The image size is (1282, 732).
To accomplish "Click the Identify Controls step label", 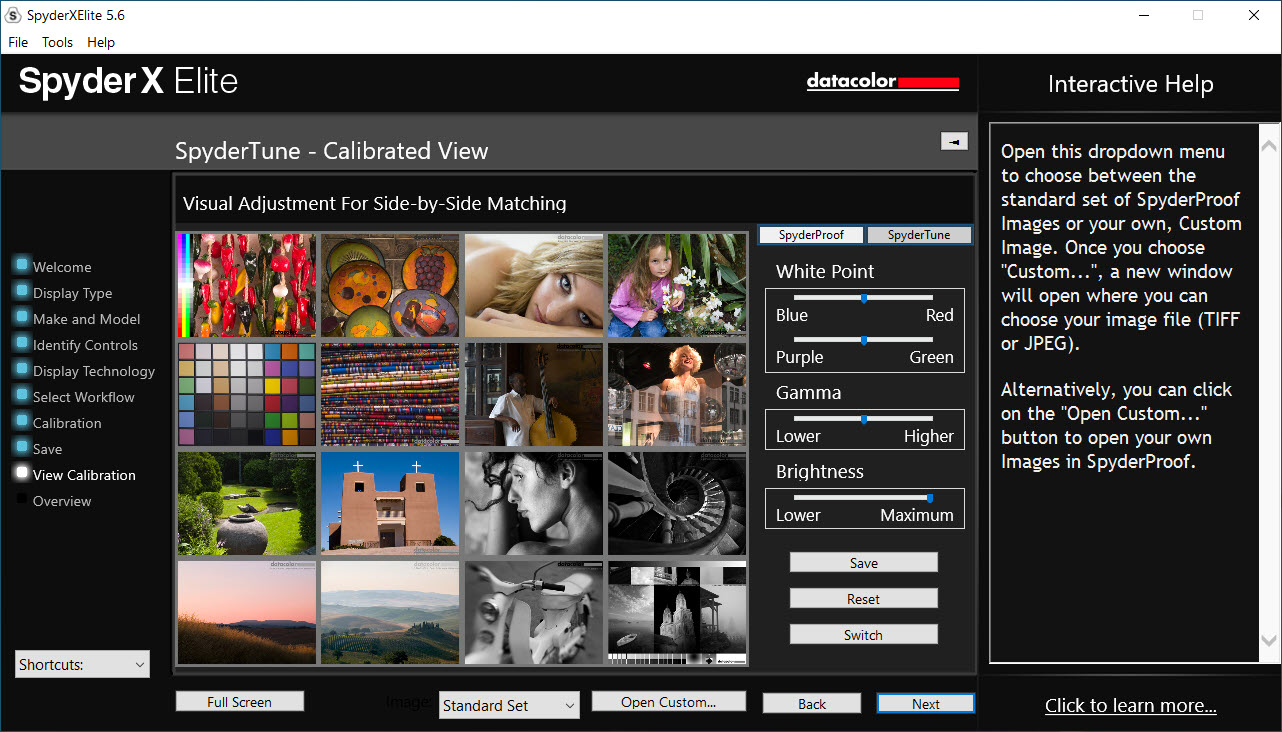I will pos(85,345).
